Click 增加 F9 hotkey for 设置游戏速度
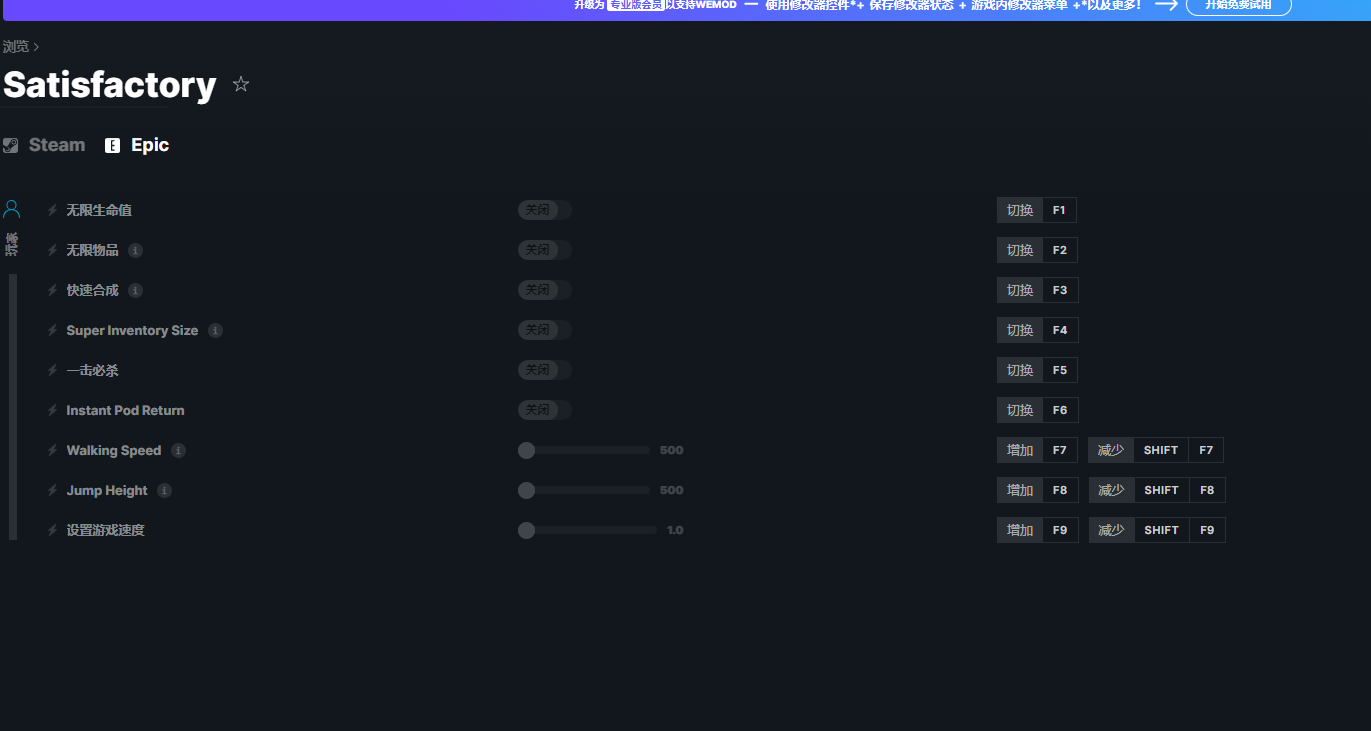This screenshot has height=731, width=1371. [x=1037, y=530]
